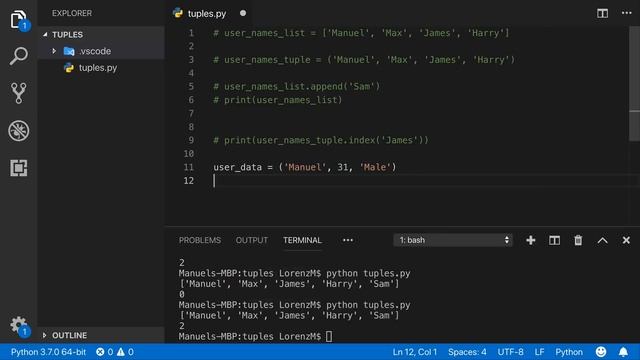Viewport: 640px width, 360px height.
Task: Maximize the panel with up chevron
Action: click(602, 240)
